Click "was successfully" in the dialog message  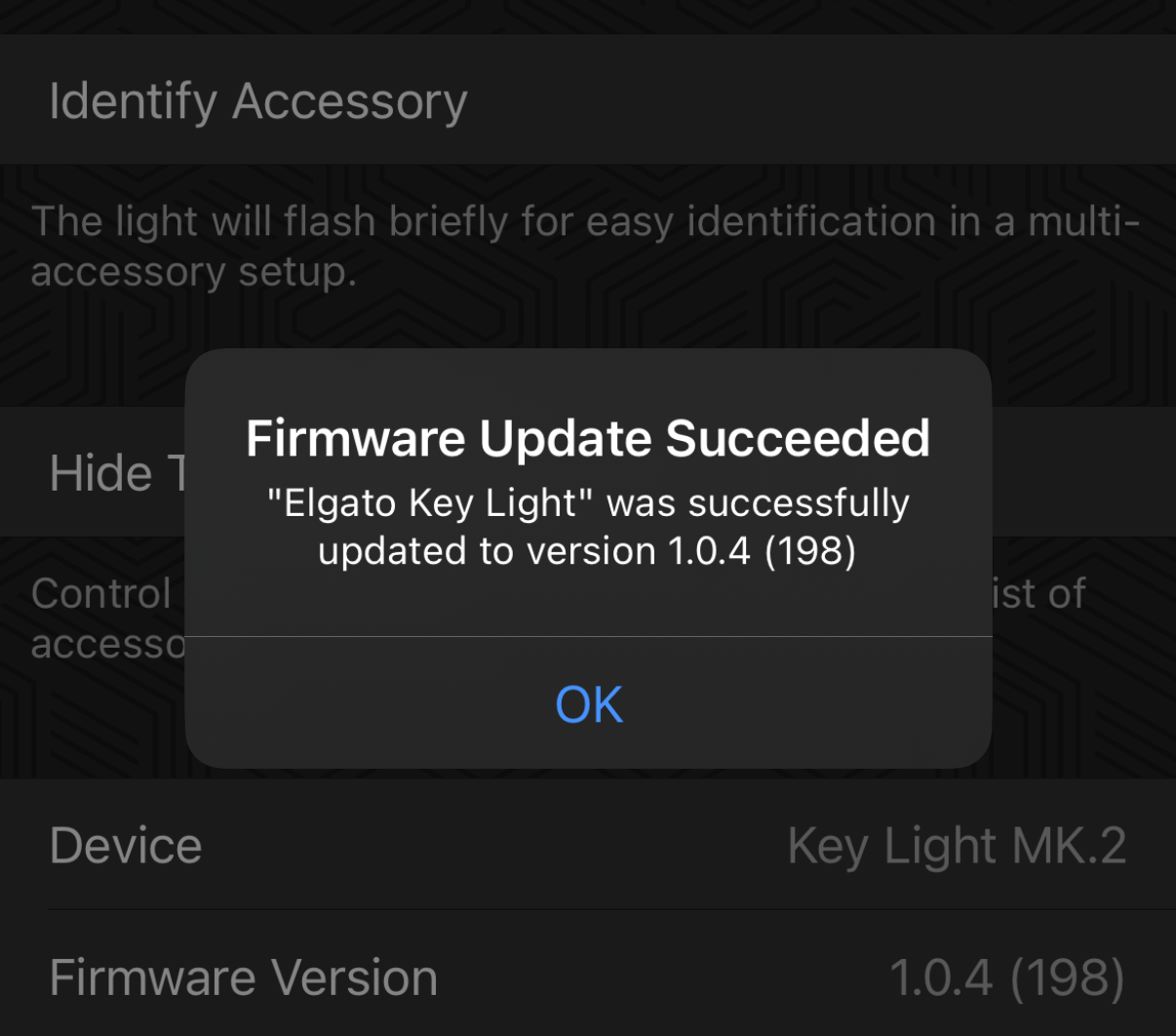(x=758, y=503)
